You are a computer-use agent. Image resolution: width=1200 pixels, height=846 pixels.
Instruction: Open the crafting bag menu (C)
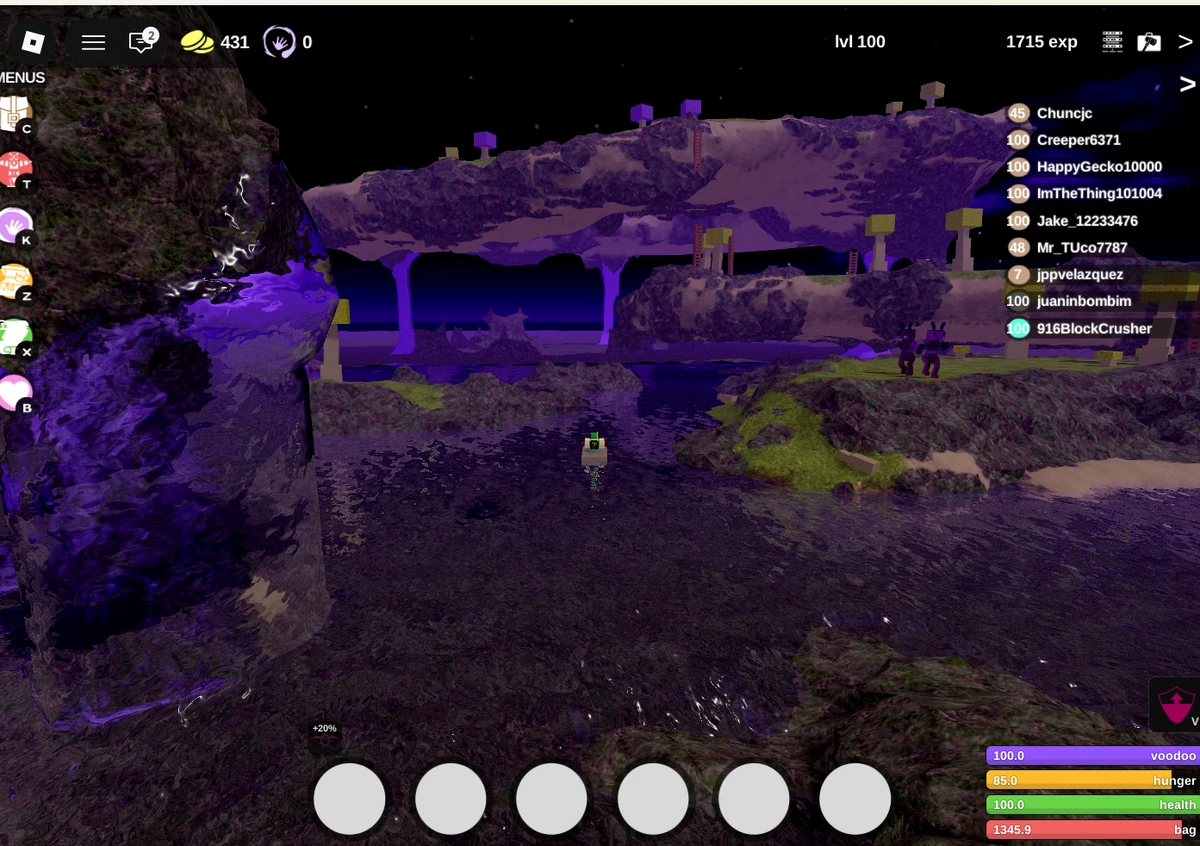click(x=15, y=116)
